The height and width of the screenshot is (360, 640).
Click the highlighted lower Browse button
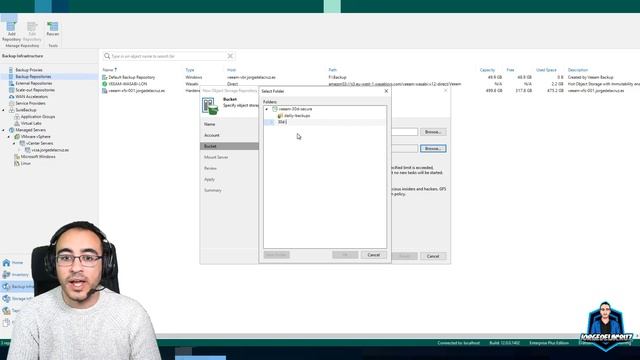click(x=433, y=149)
